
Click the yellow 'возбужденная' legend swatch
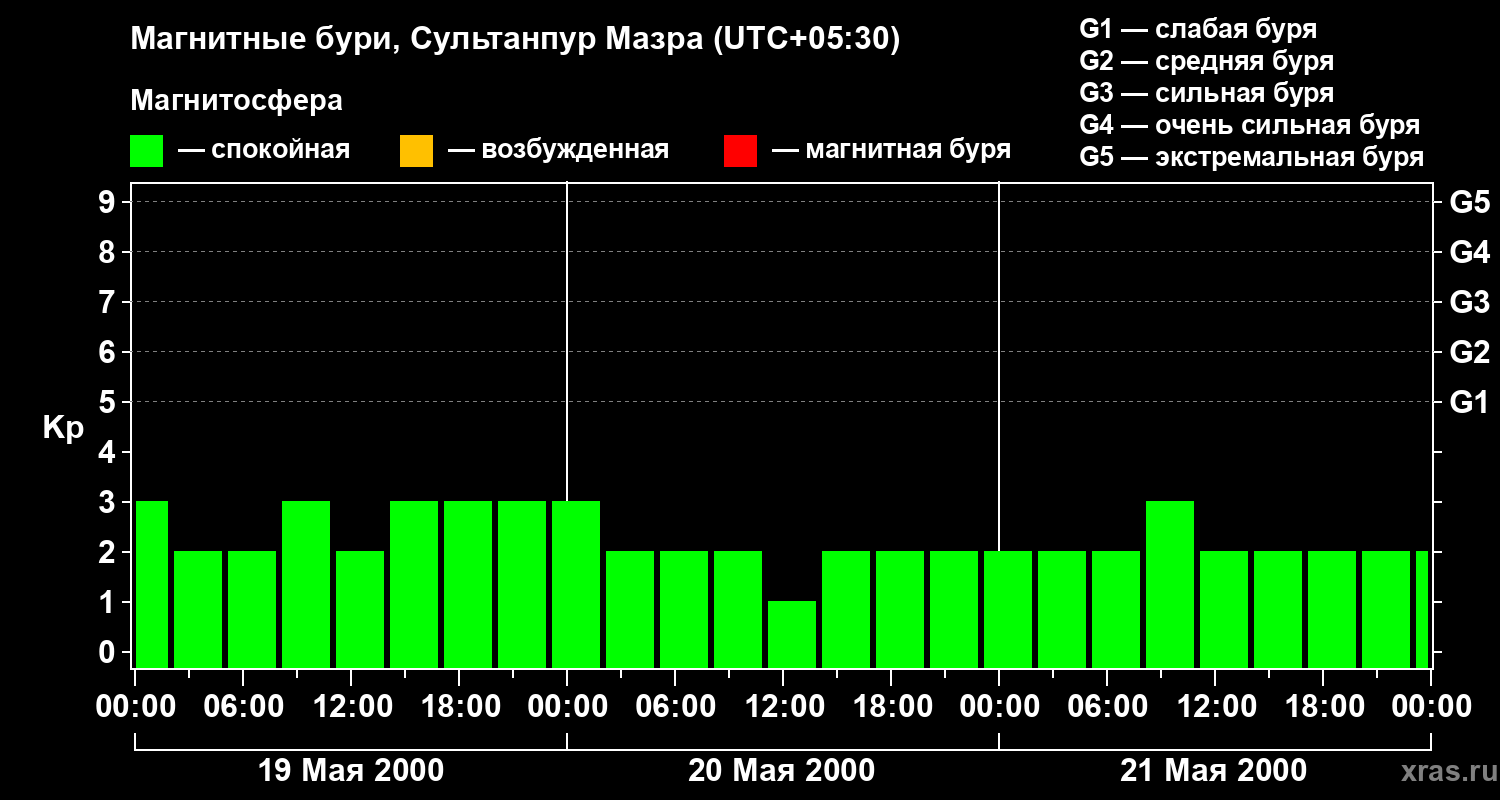click(x=416, y=151)
